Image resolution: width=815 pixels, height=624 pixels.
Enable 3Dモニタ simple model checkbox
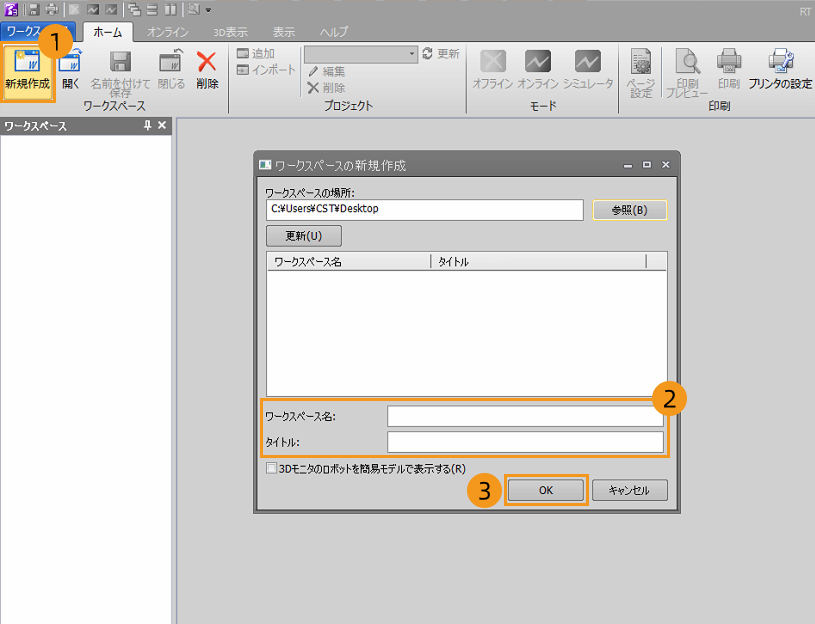271,467
